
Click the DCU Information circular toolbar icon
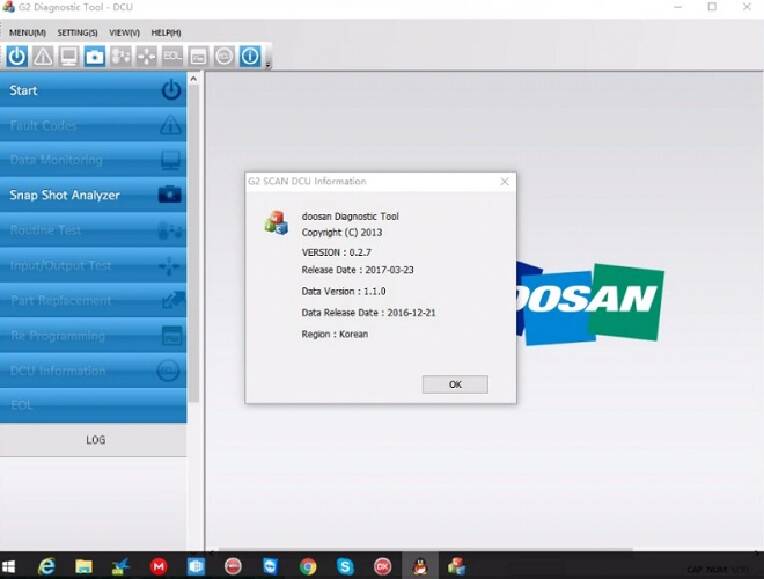point(224,57)
